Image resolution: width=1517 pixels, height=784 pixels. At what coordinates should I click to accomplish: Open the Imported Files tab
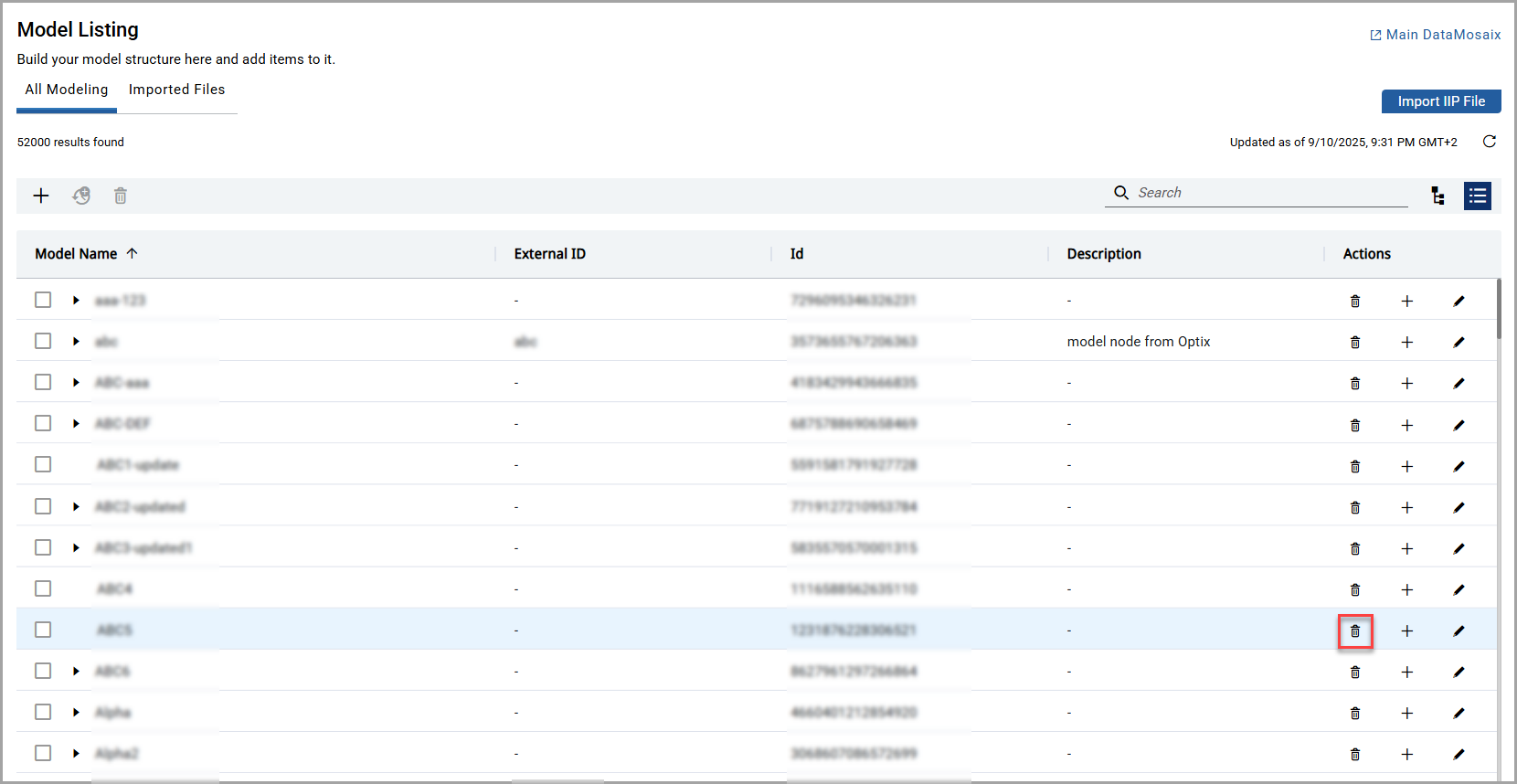coord(176,90)
